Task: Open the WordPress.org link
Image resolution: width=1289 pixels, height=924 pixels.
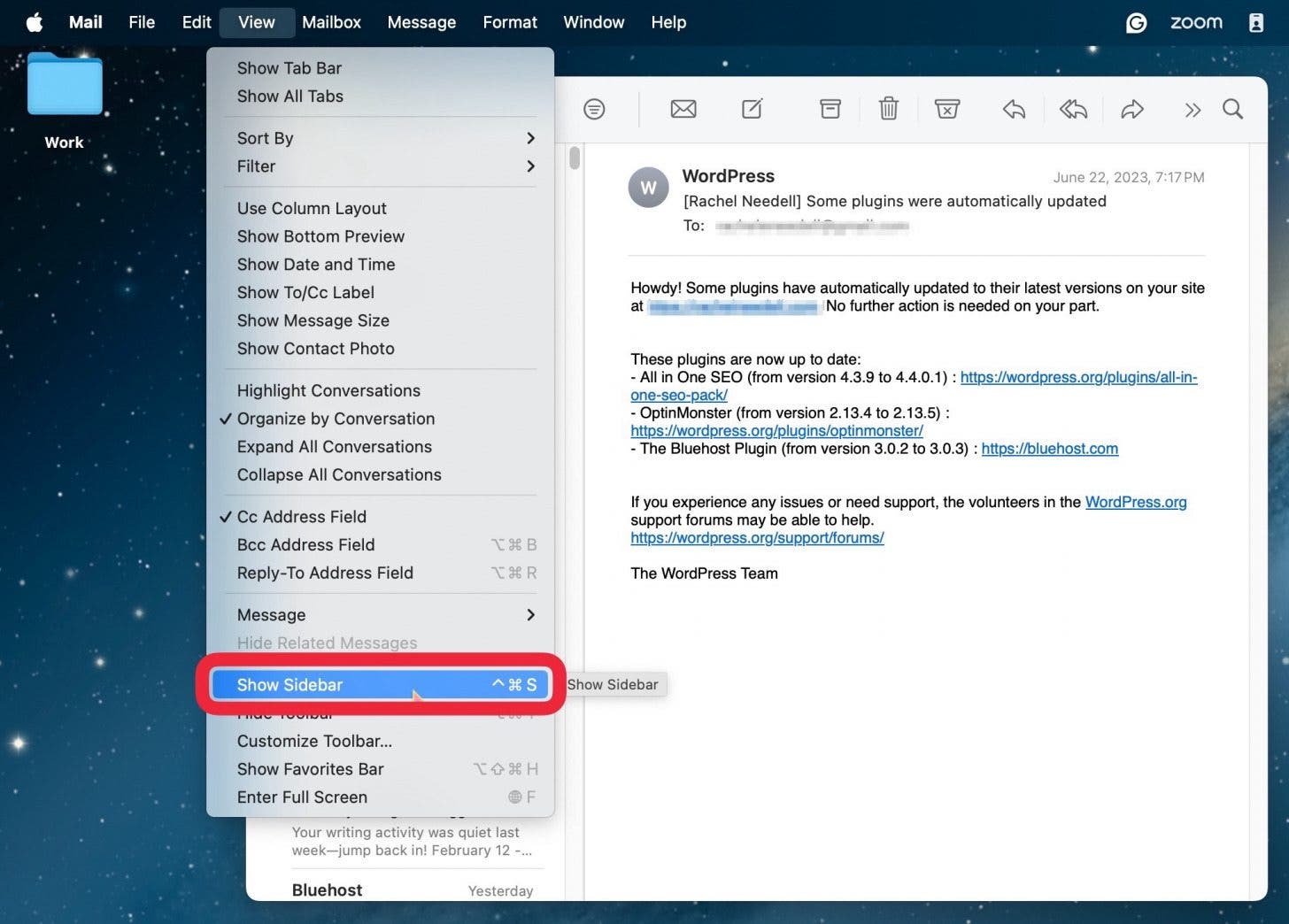Action: pyautogui.click(x=1136, y=502)
